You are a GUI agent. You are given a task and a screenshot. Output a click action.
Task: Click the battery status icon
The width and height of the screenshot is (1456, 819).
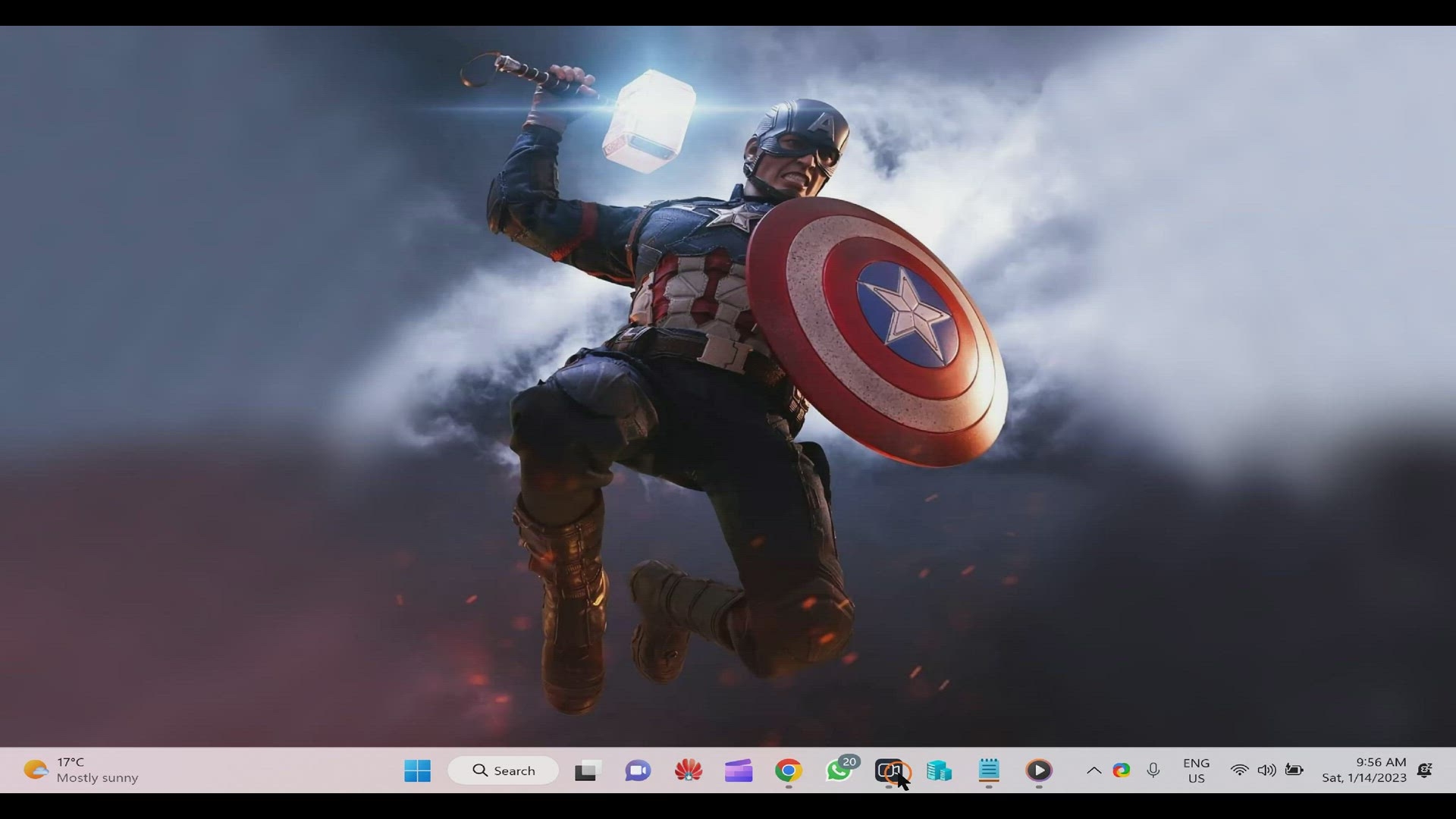(x=1294, y=770)
